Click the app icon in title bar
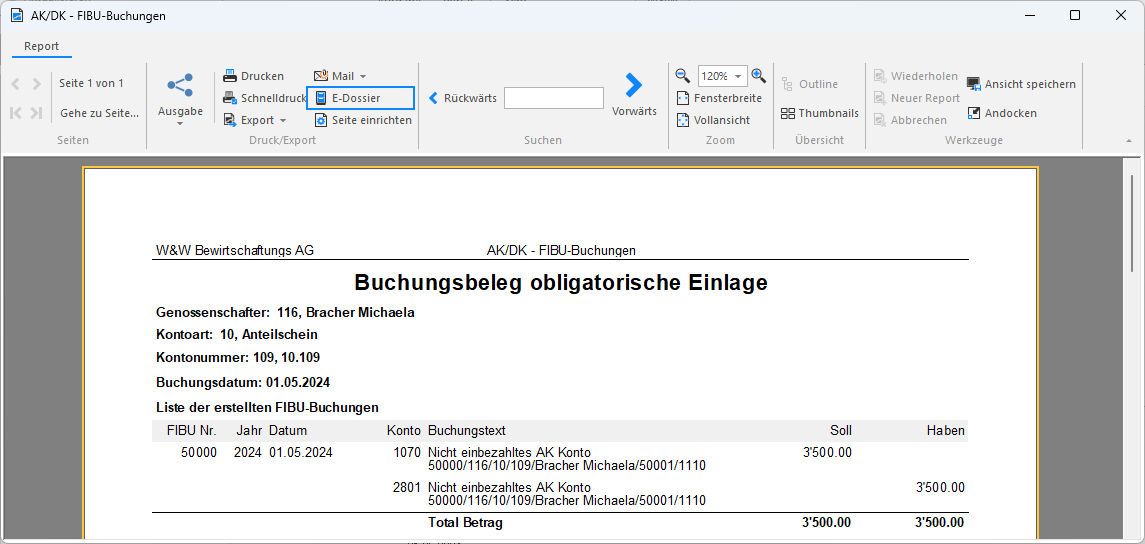This screenshot has width=1145, height=544. pos(16,15)
